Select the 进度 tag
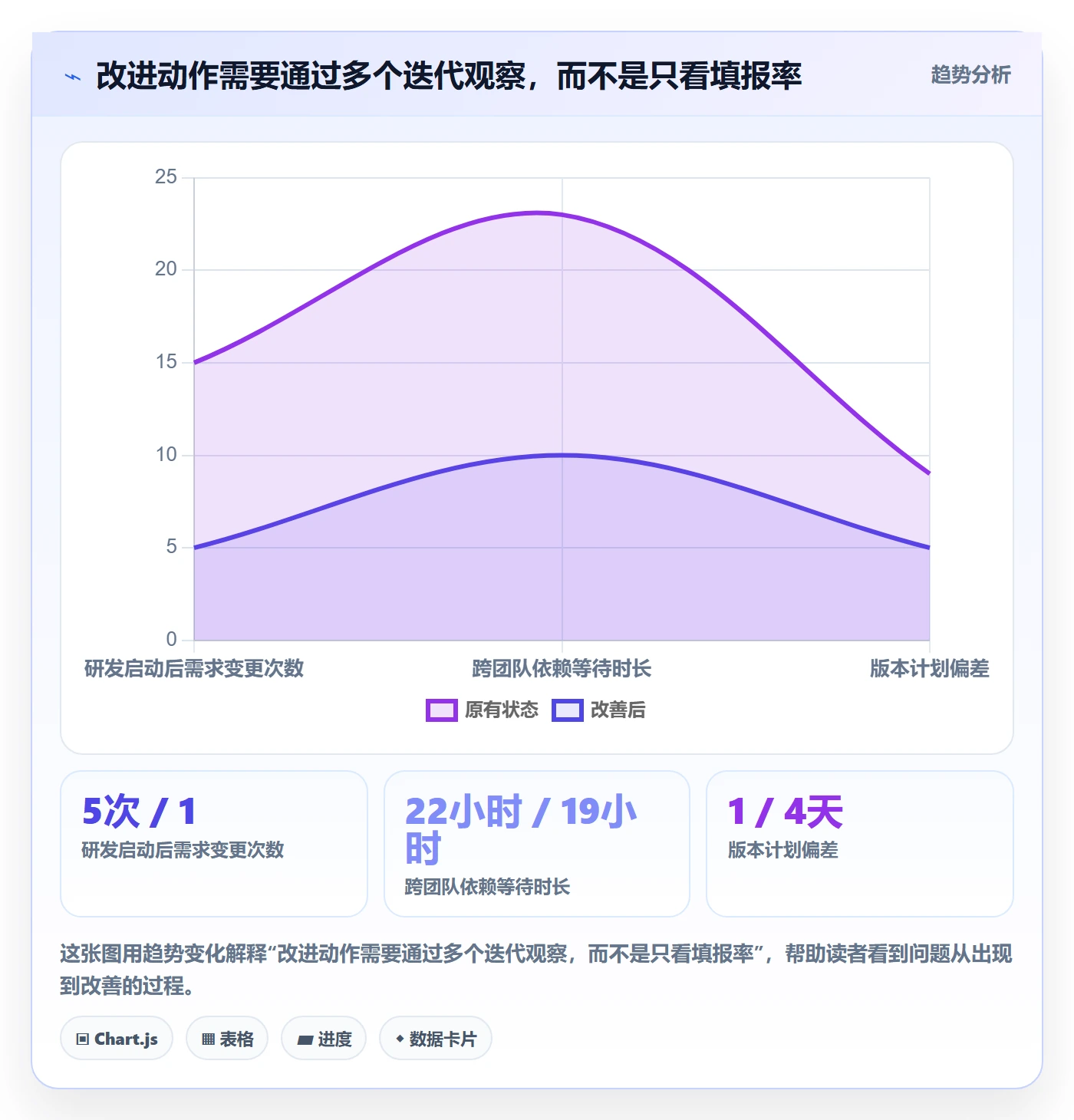Image resolution: width=1074 pixels, height=1120 pixels. [x=324, y=1039]
